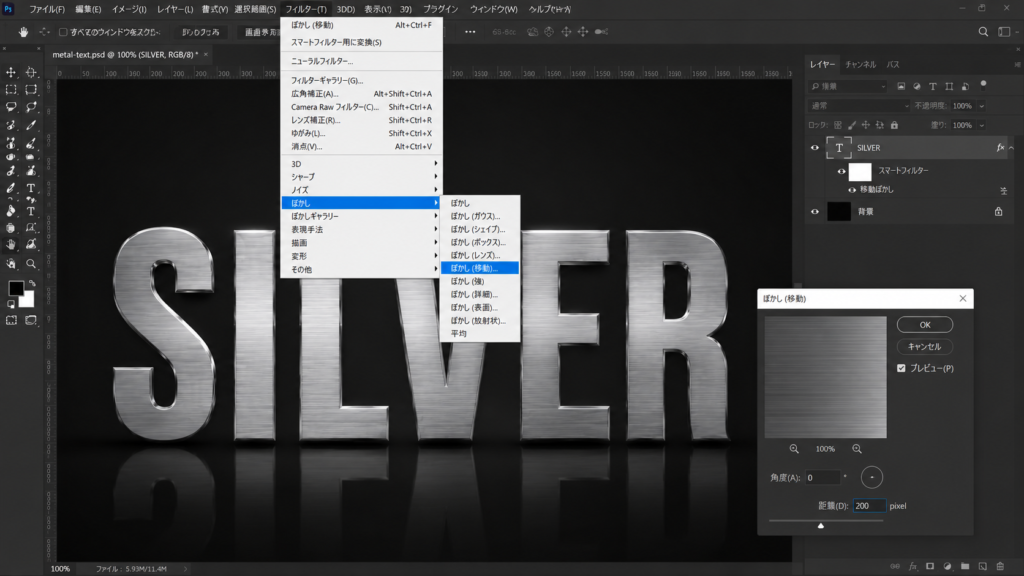
Task: Click the キャンセル button
Action: coord(925,347)
